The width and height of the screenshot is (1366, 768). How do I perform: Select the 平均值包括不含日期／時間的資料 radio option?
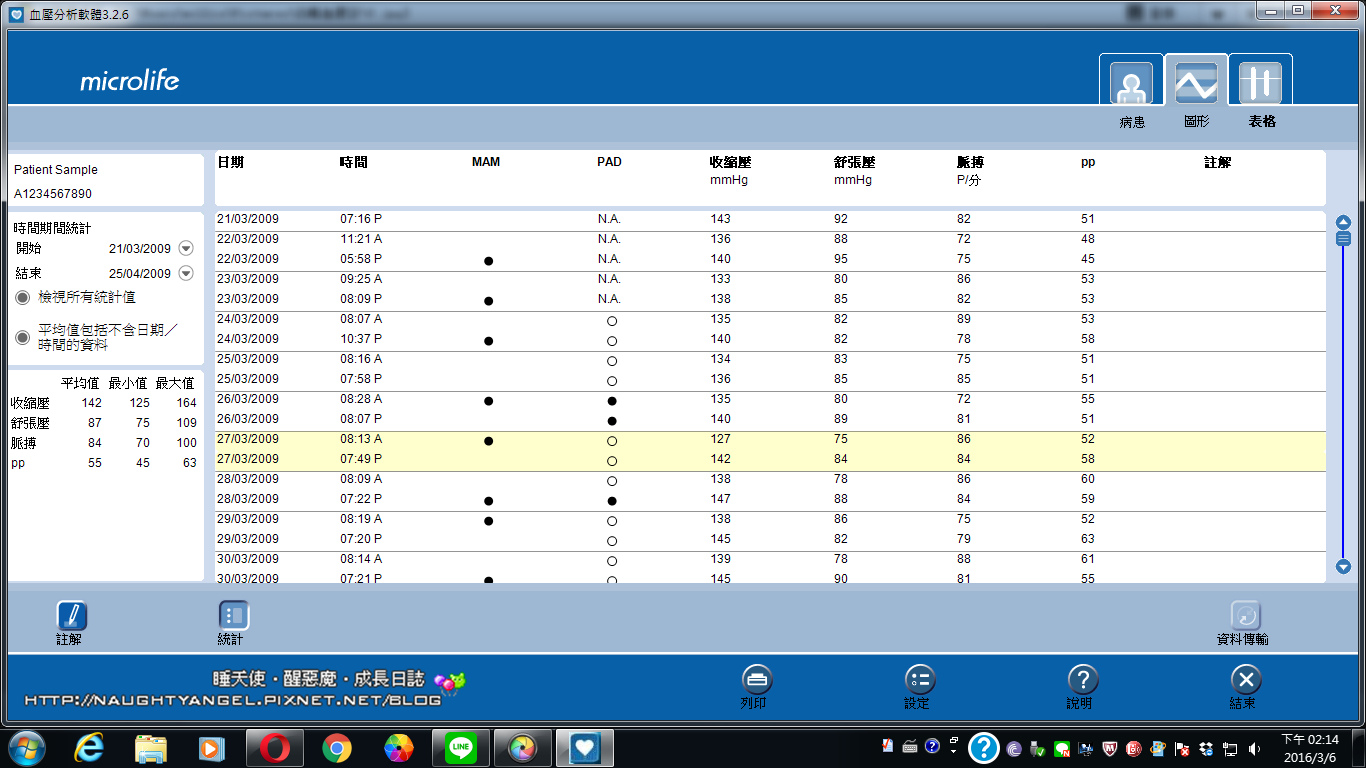23,337
